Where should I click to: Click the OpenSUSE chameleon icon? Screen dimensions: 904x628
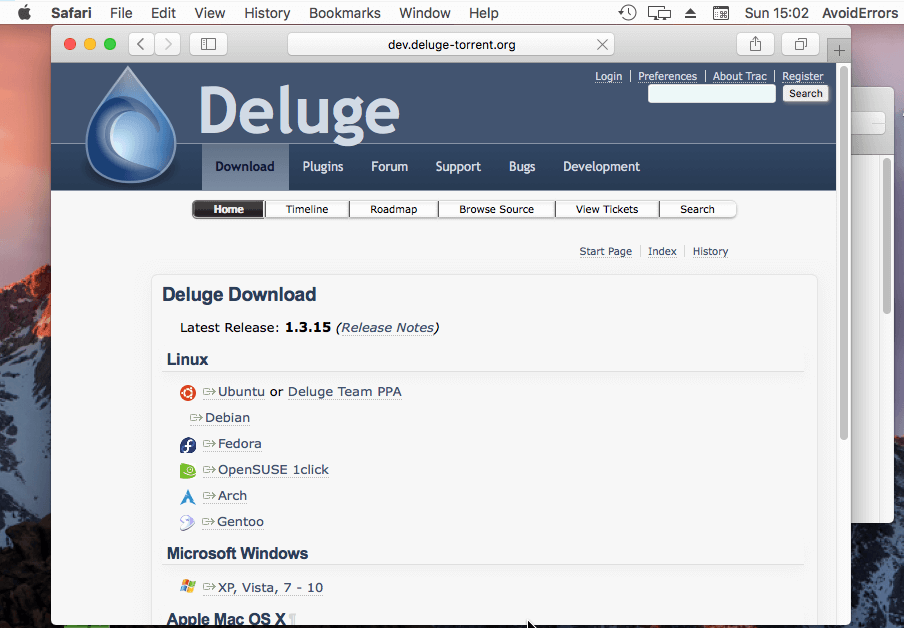[187, 471]
